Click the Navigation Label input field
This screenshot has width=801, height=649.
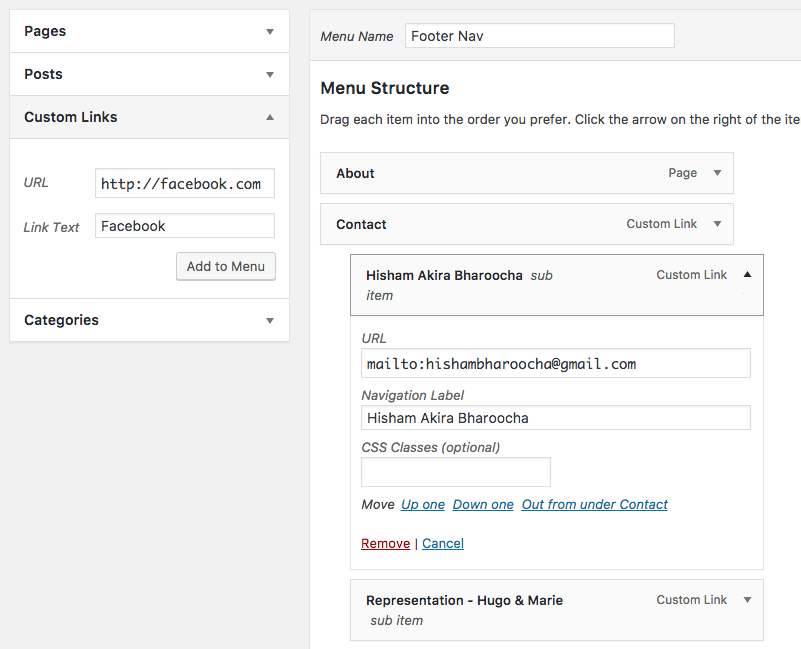[x=556, y=418]
